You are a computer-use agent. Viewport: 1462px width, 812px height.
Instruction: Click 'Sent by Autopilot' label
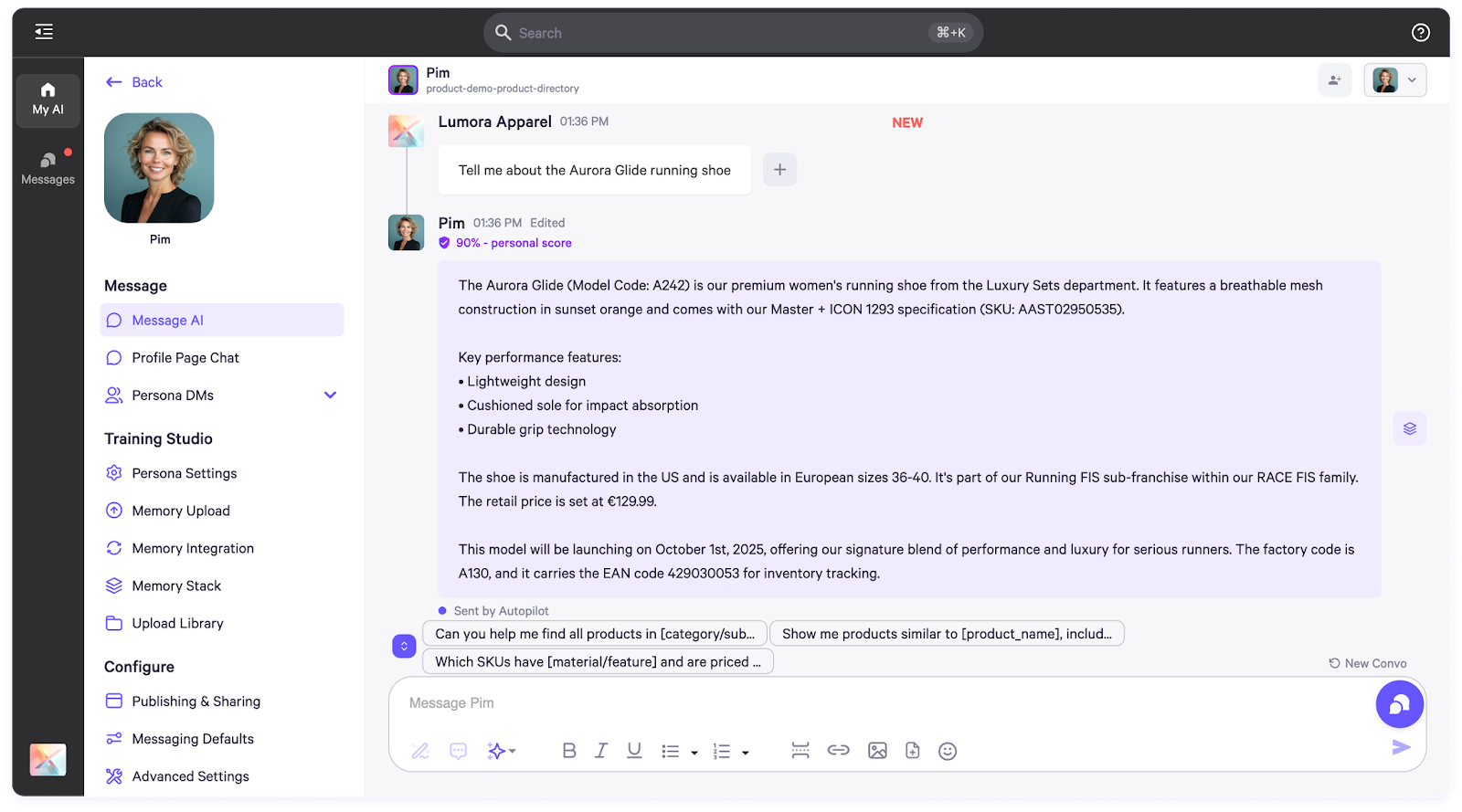502,611
